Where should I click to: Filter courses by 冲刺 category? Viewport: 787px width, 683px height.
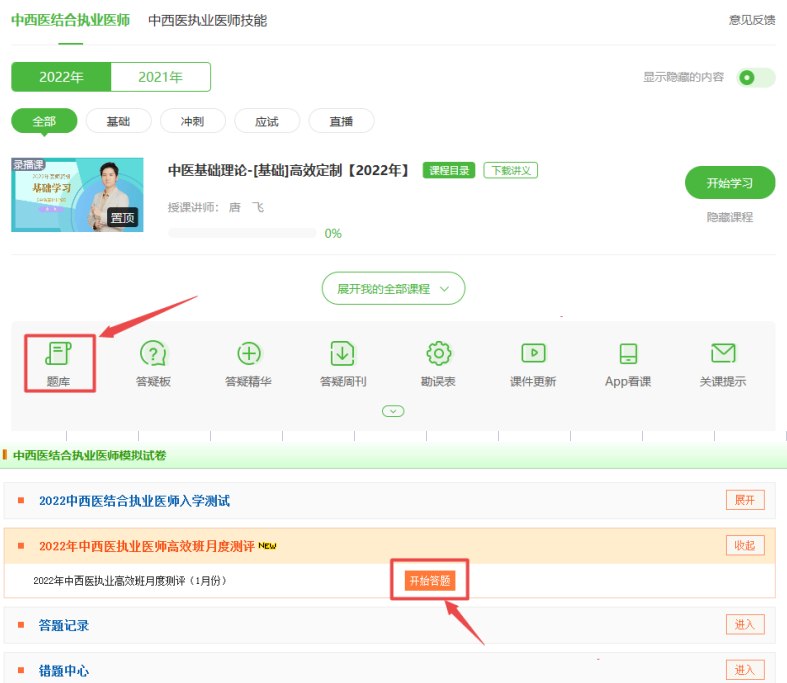click(x=192, y=121)
